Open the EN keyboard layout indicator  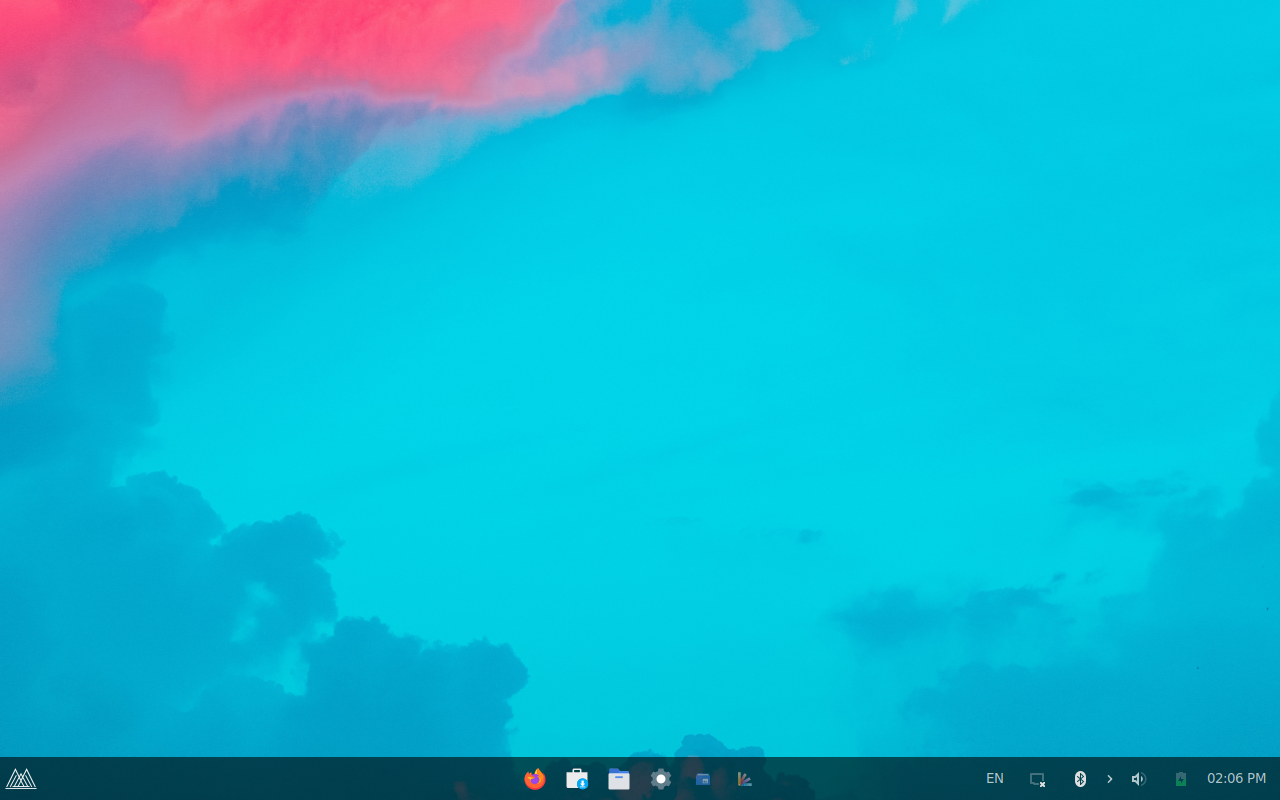995,779
